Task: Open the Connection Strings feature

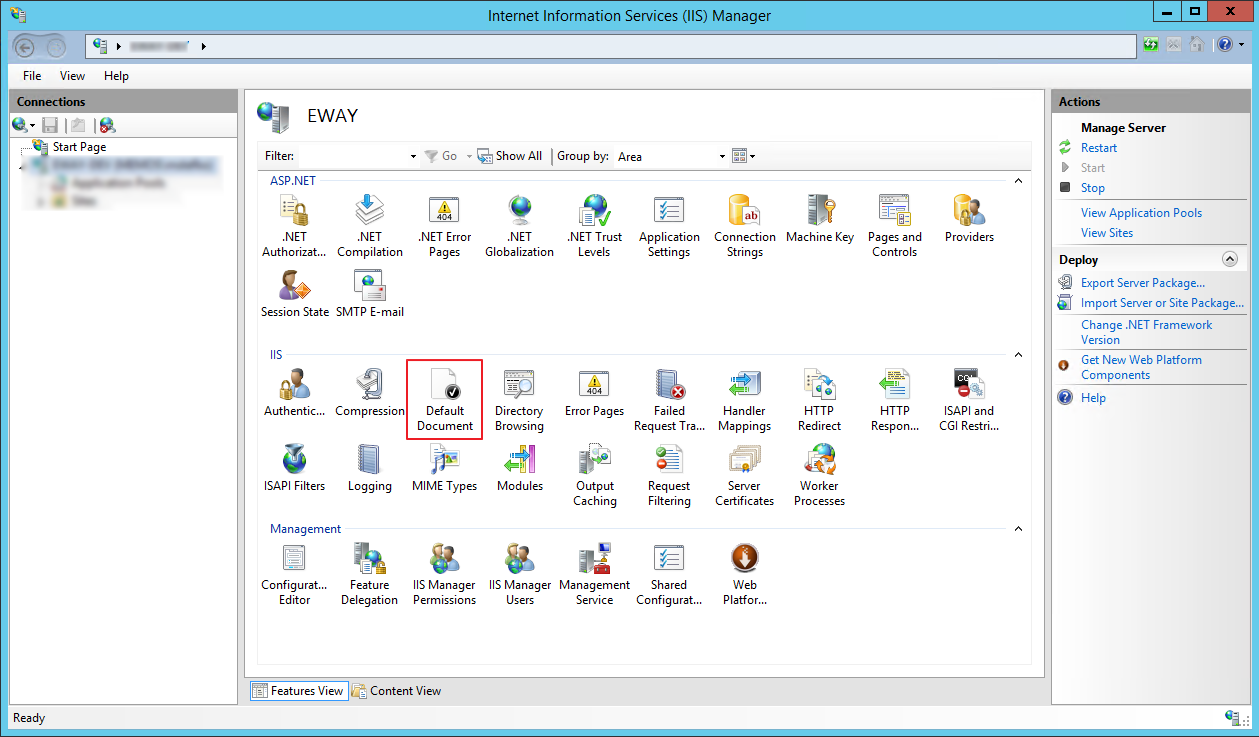Action: 745,226
